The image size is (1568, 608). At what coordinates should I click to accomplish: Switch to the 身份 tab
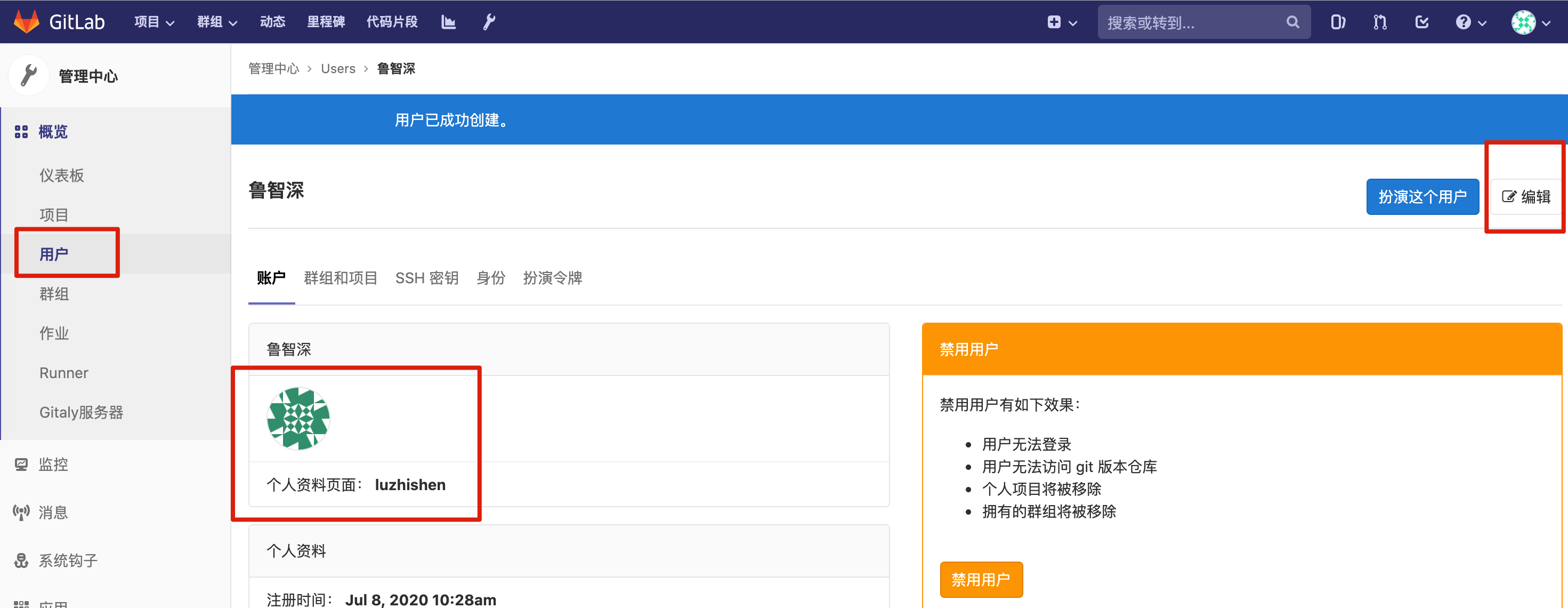(491, 278)
